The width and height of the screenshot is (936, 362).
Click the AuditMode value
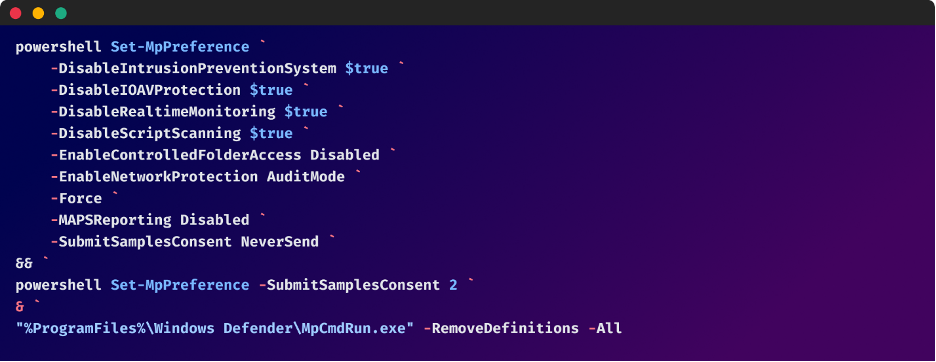click(306, 177)
